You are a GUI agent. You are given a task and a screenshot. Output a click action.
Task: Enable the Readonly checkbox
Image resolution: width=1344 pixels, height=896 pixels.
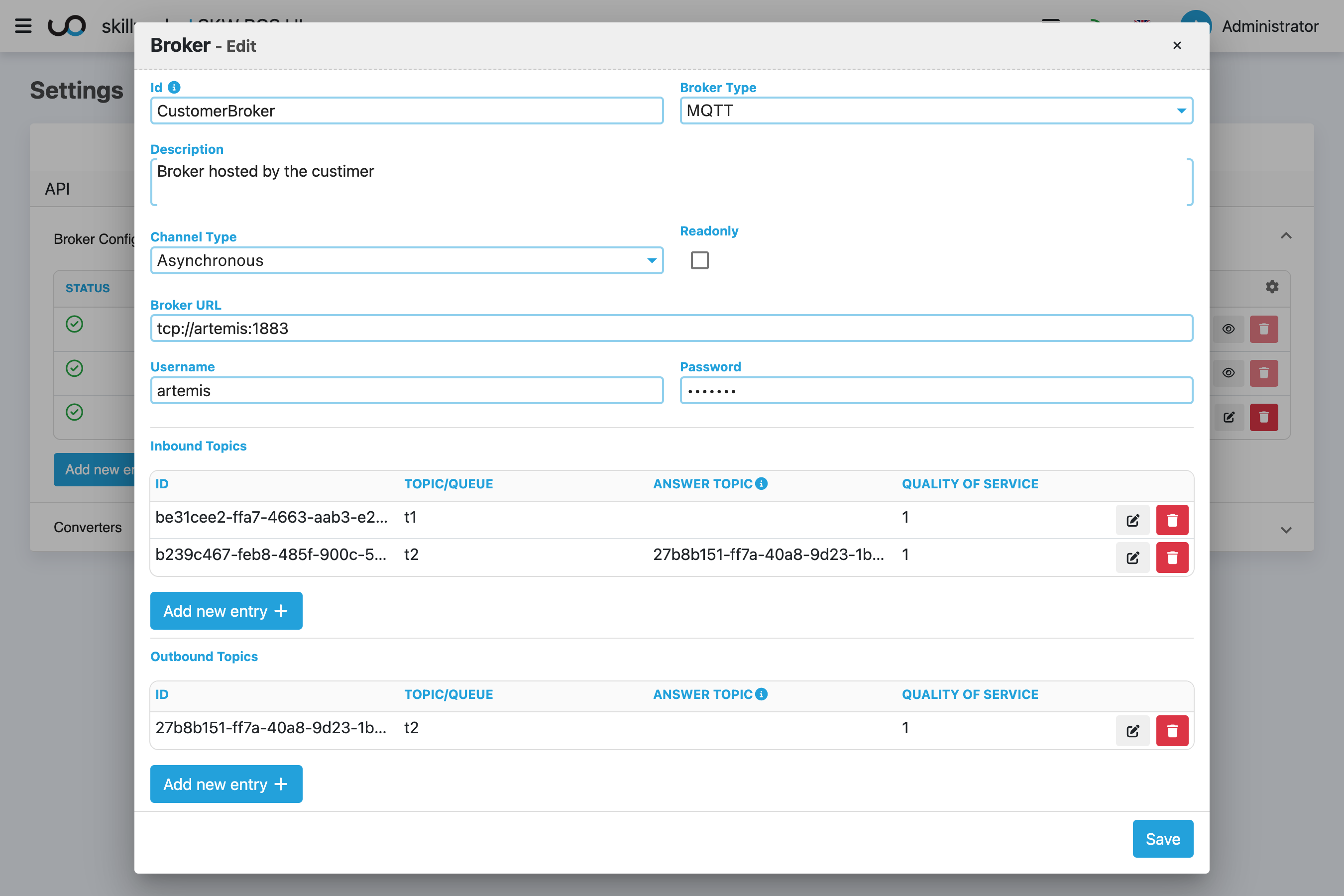point(699,260)
